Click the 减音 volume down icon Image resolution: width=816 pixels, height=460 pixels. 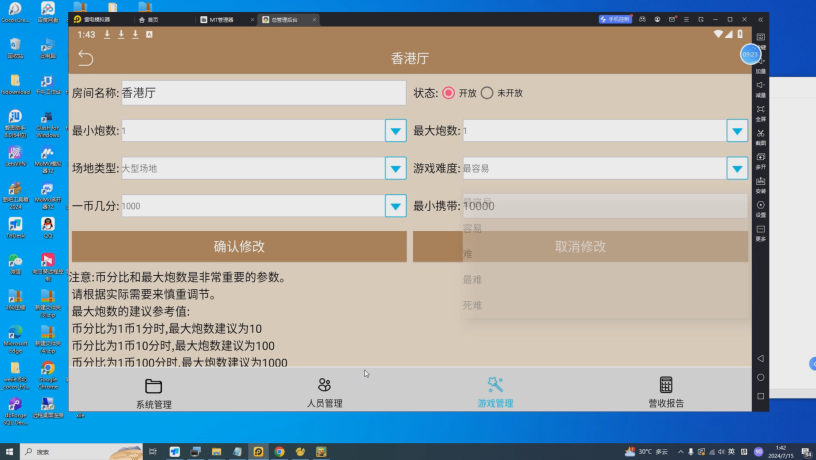(x=761, y=87)
